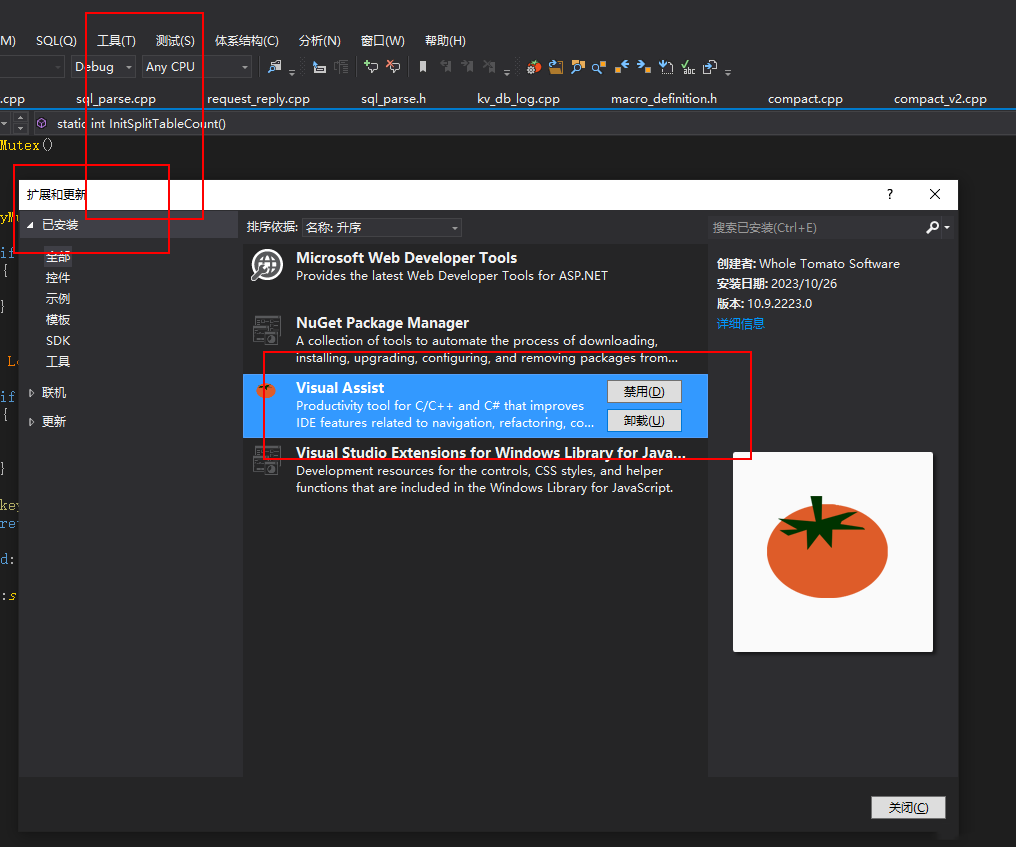The width and height of the screenshot is (1016, 847).
Task: Select the SDK category
Action: 58,340
